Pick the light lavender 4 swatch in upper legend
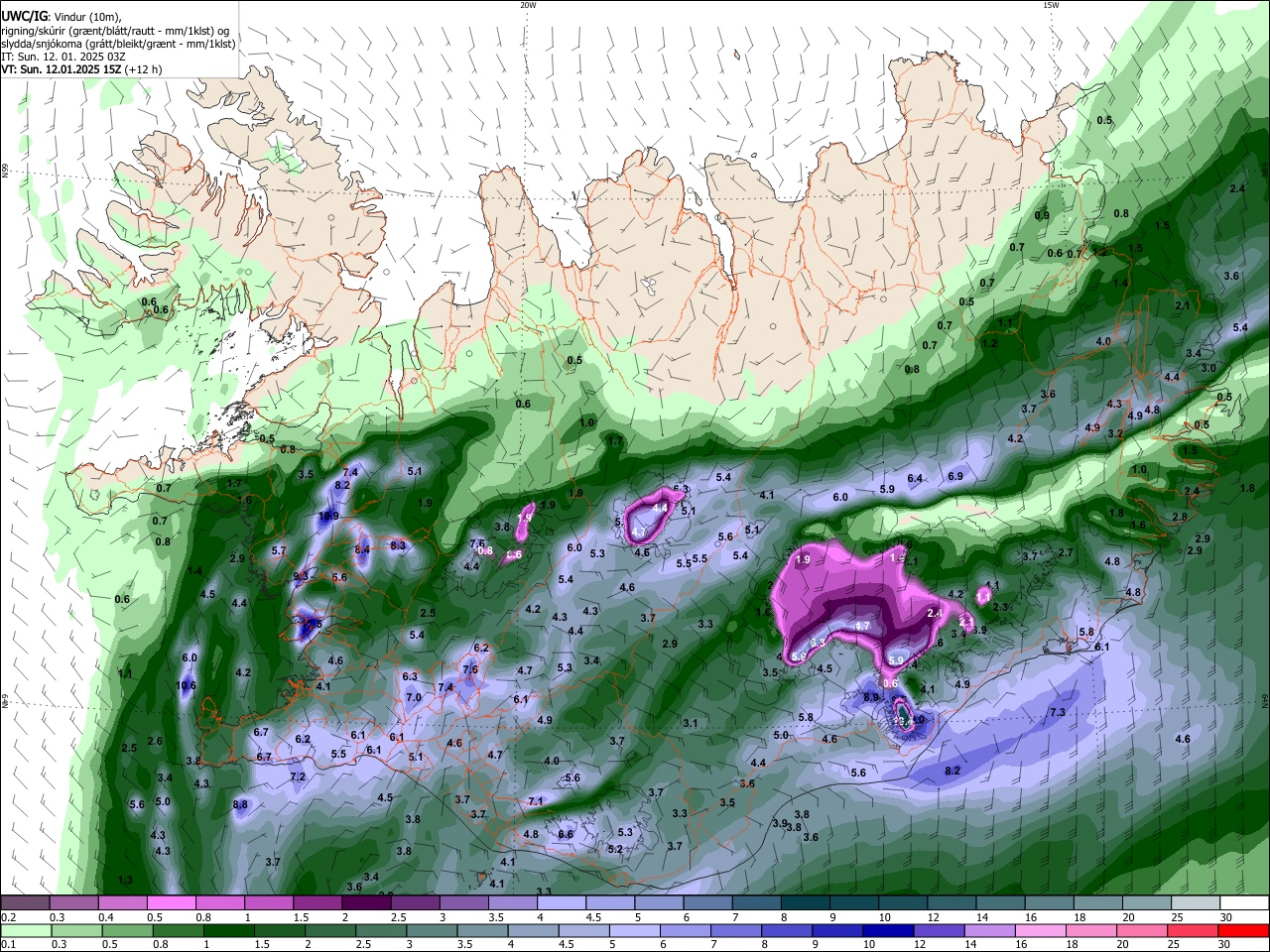Viewport: 1270px width, 952px height. (562, 903)
